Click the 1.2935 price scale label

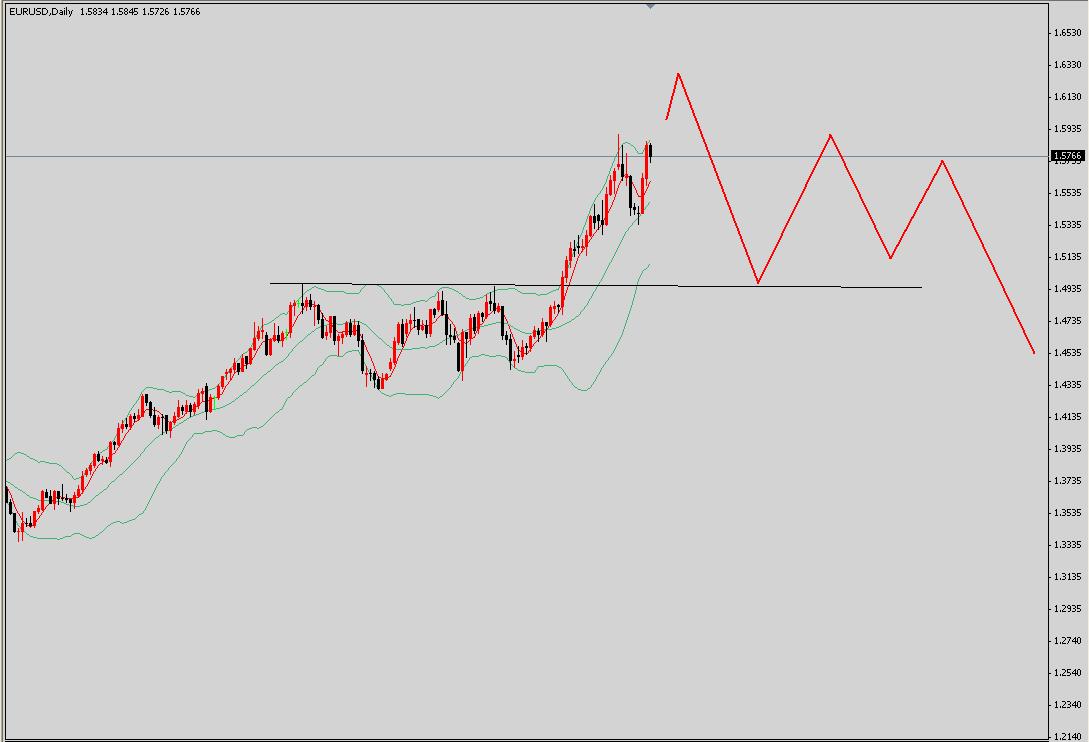click(1068, 609)
